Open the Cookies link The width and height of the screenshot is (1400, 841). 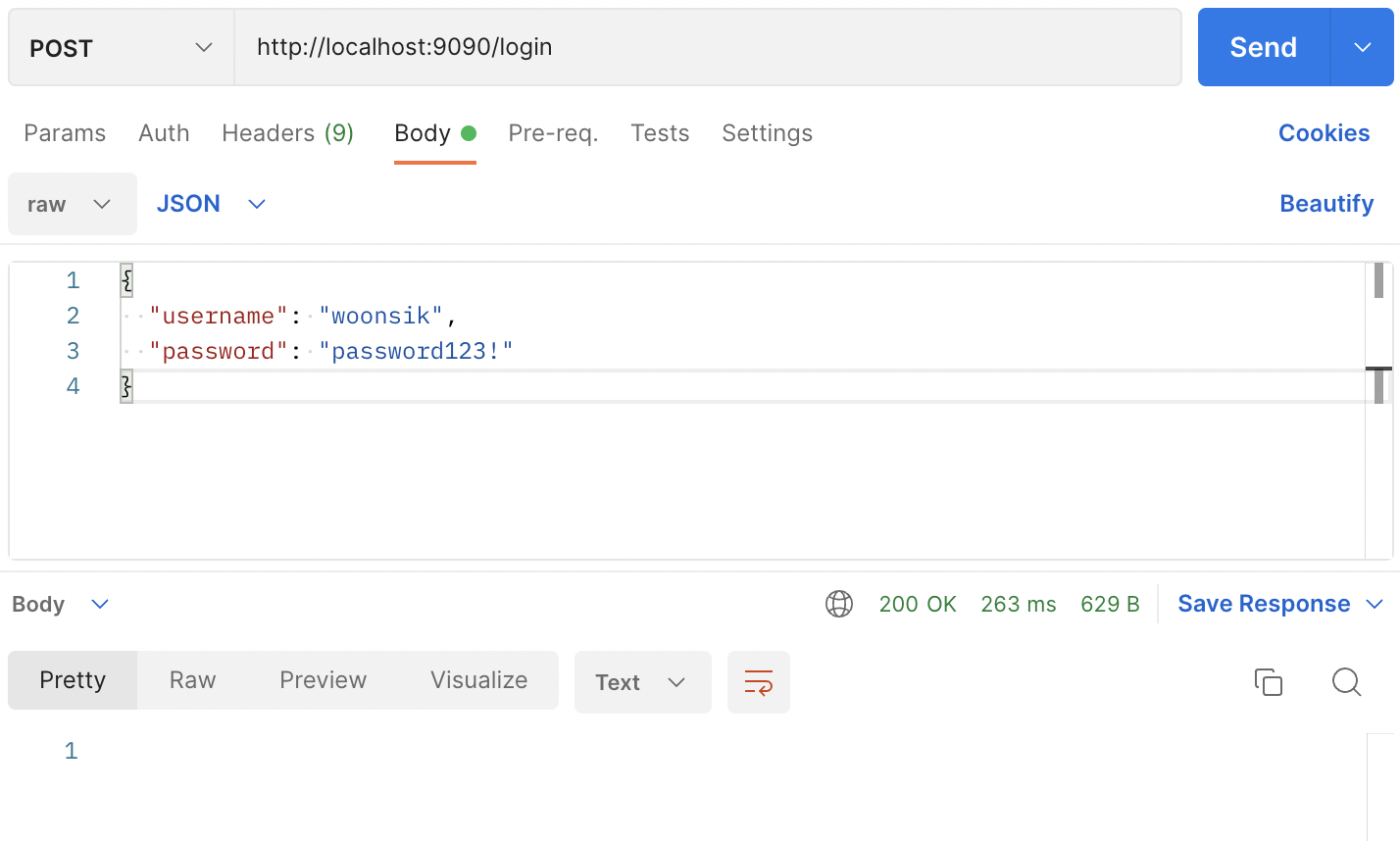tap(1324, 133)
